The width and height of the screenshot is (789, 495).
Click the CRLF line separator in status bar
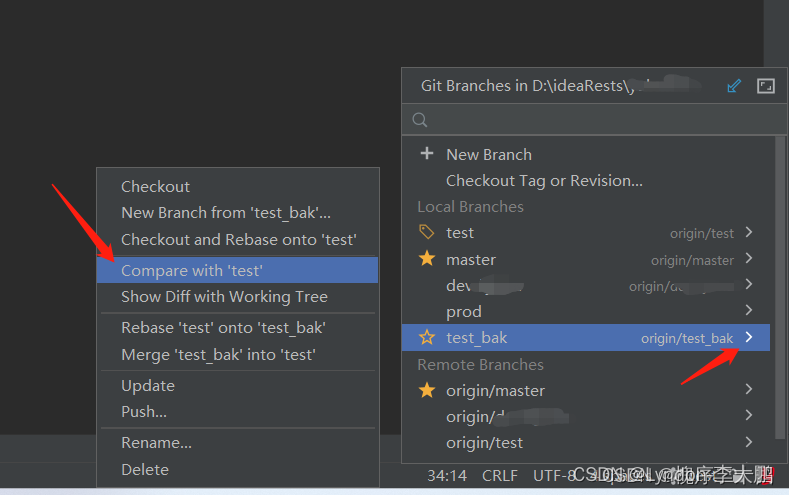coord(500,475)
